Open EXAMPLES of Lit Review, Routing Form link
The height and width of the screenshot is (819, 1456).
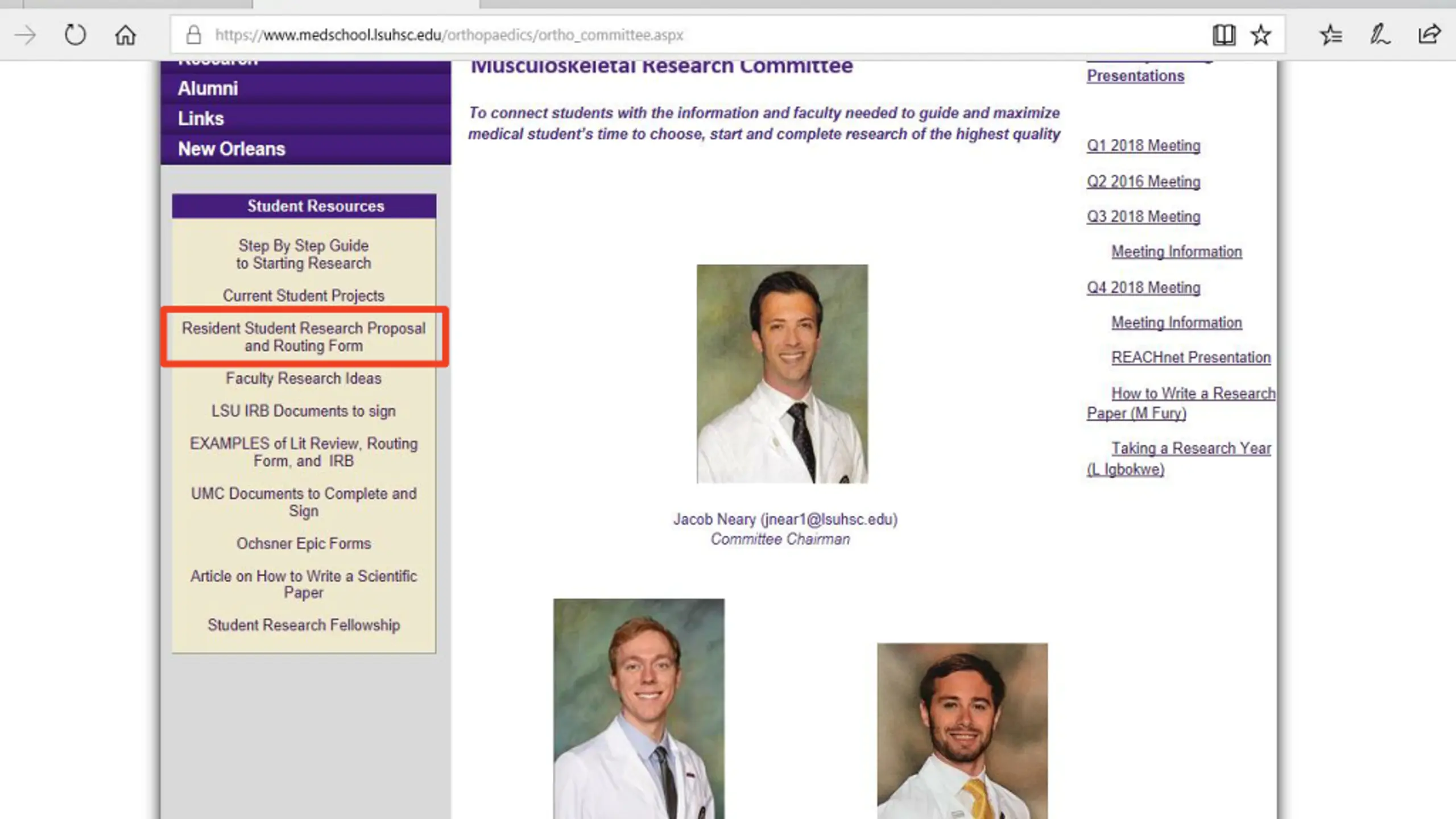tap(304, 452)
